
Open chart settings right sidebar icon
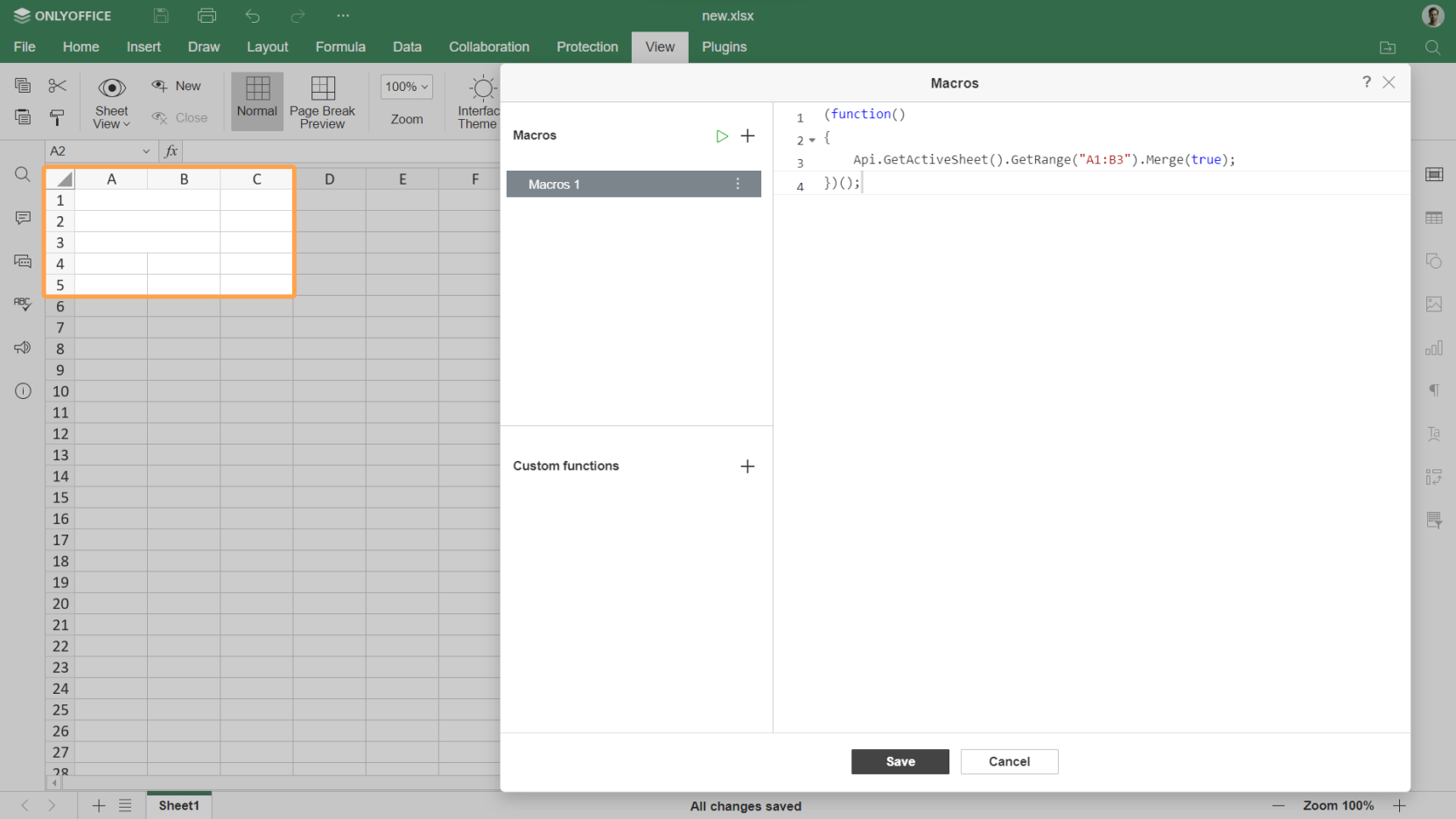click(x=1434, y=347)
